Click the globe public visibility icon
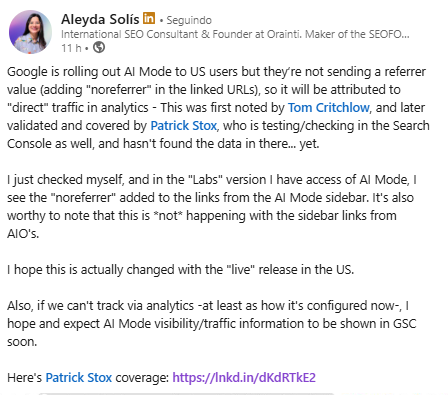448x395 pixels. [99, 48]
